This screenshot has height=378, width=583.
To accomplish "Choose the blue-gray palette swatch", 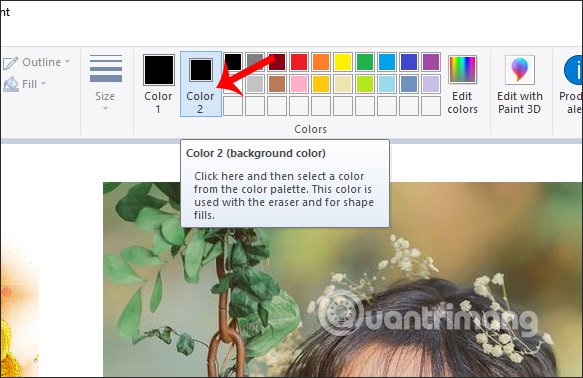I will pos(409,84).
